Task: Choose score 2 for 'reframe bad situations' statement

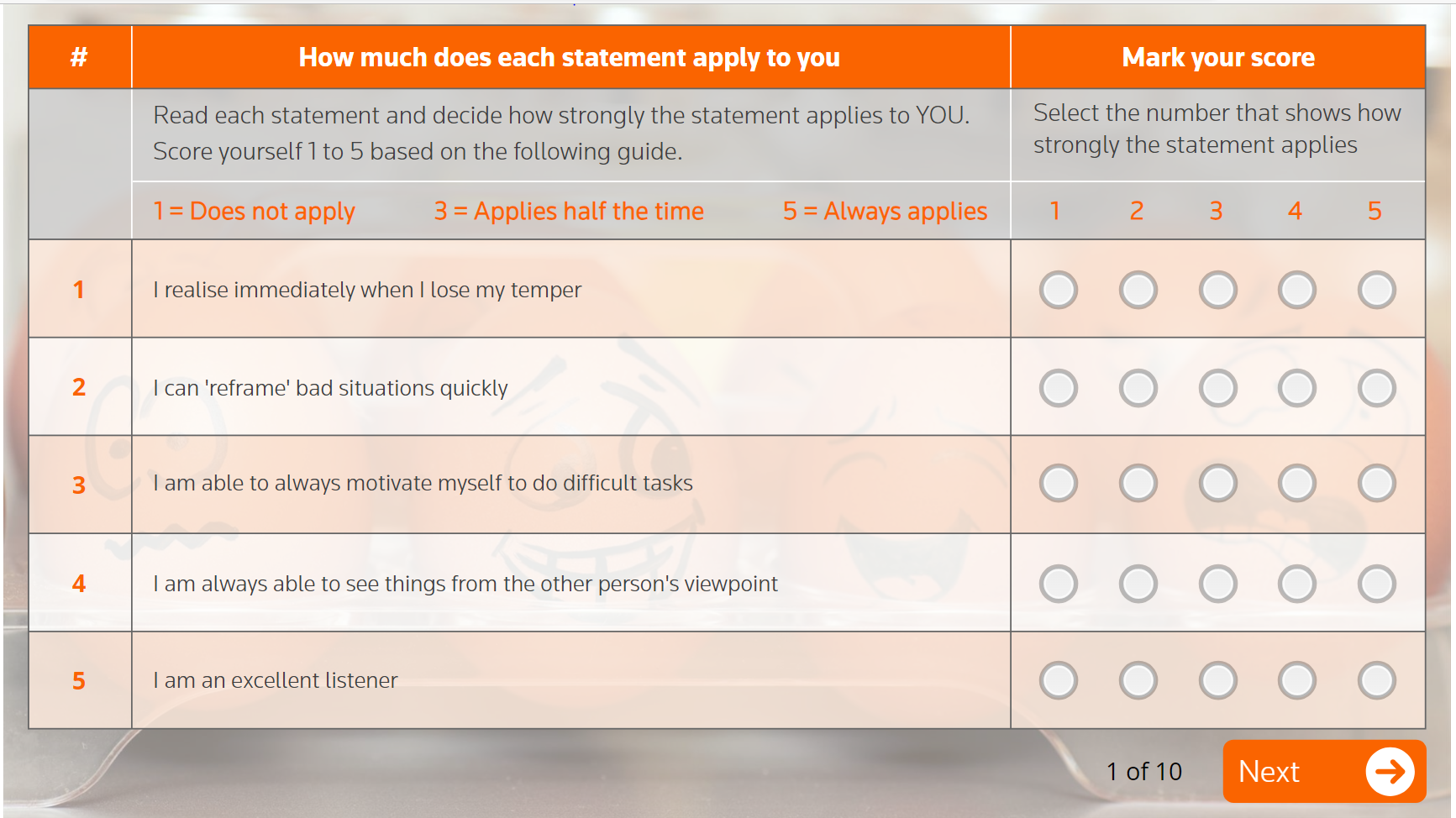Action: pyautogui.click(x=1138, y=388)
